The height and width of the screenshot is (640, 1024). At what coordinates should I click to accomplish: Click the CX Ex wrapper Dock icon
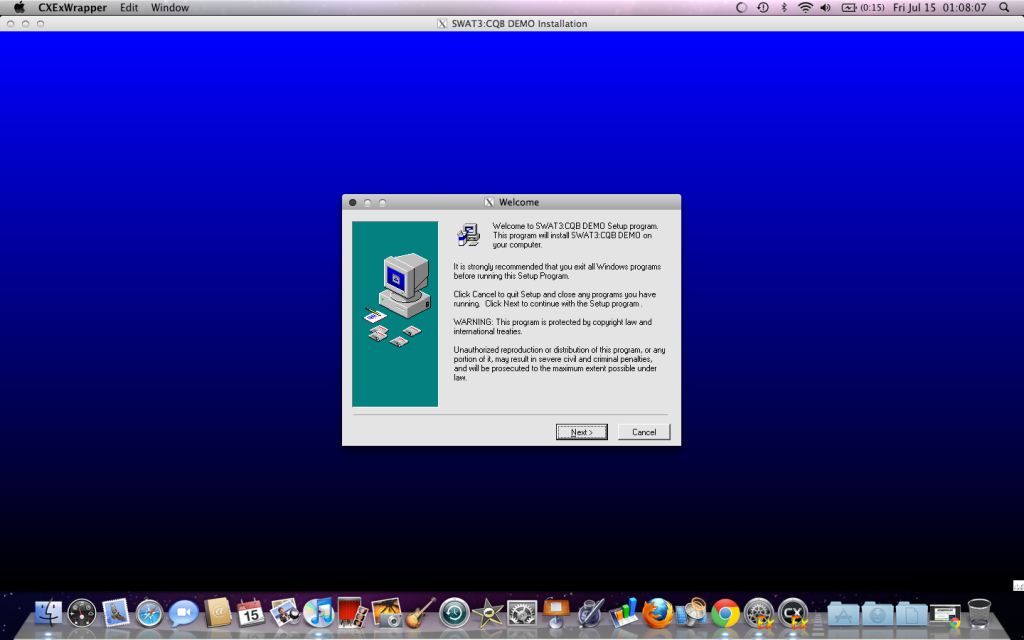793,614
